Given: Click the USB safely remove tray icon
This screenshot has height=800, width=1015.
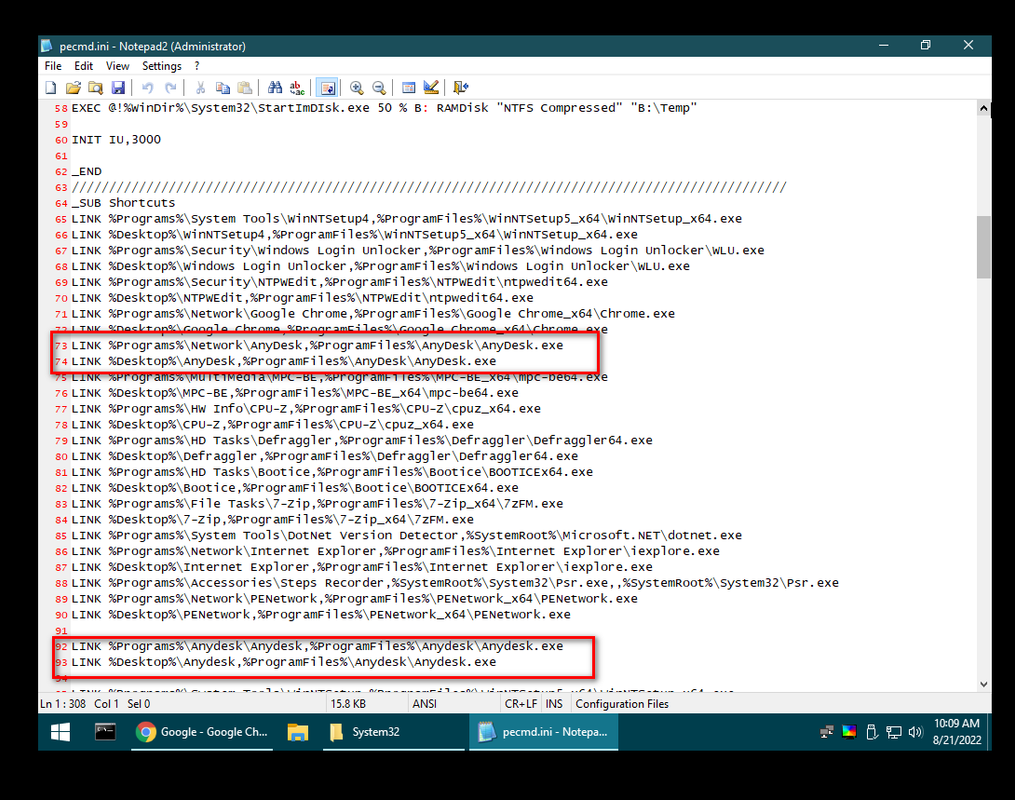Looking at the screenshot, I should click(x=871, y=732).
